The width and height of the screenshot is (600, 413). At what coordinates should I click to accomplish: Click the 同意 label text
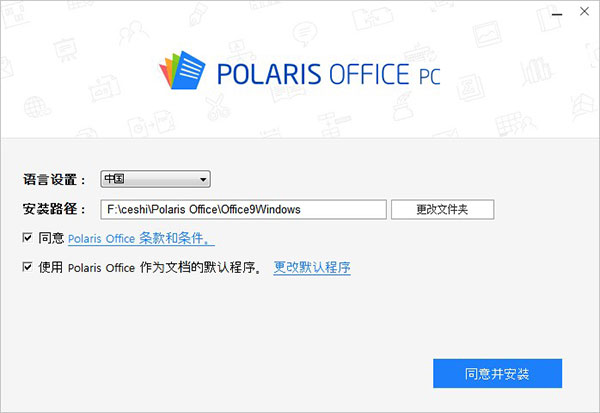pyautogui.click(x=51, y=239)
